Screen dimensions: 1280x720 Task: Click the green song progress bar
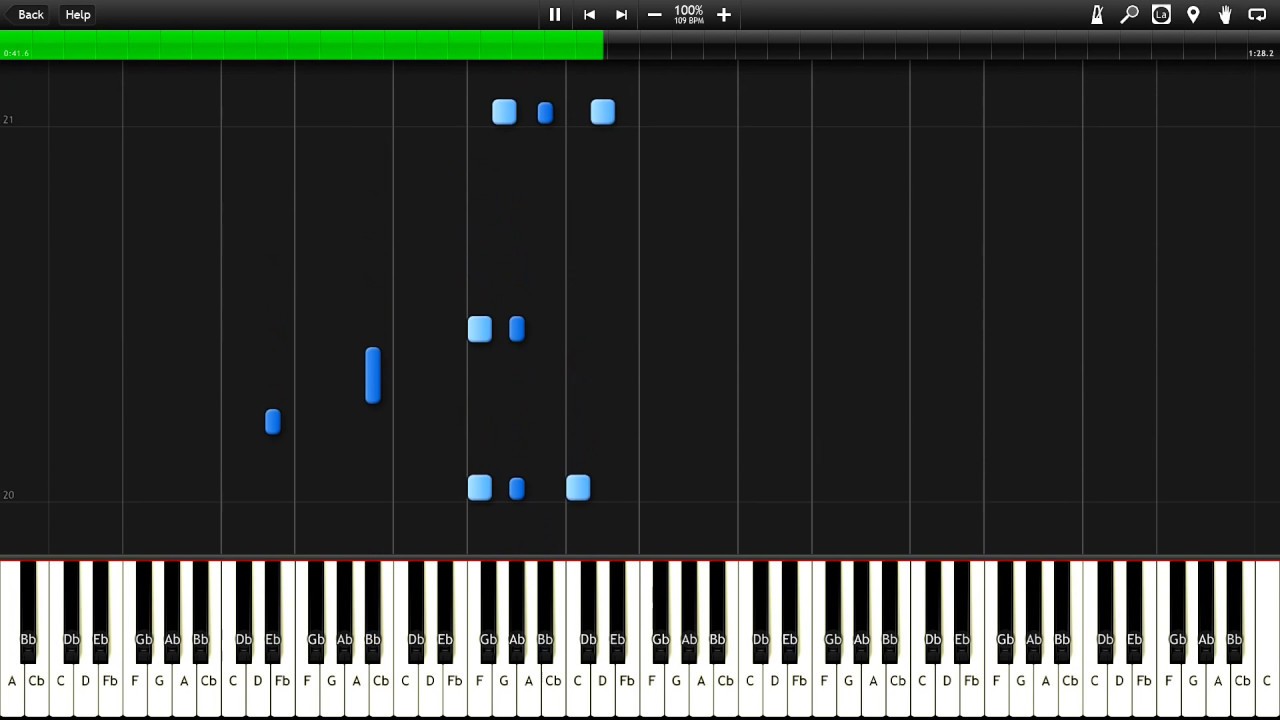click(301, 44)
